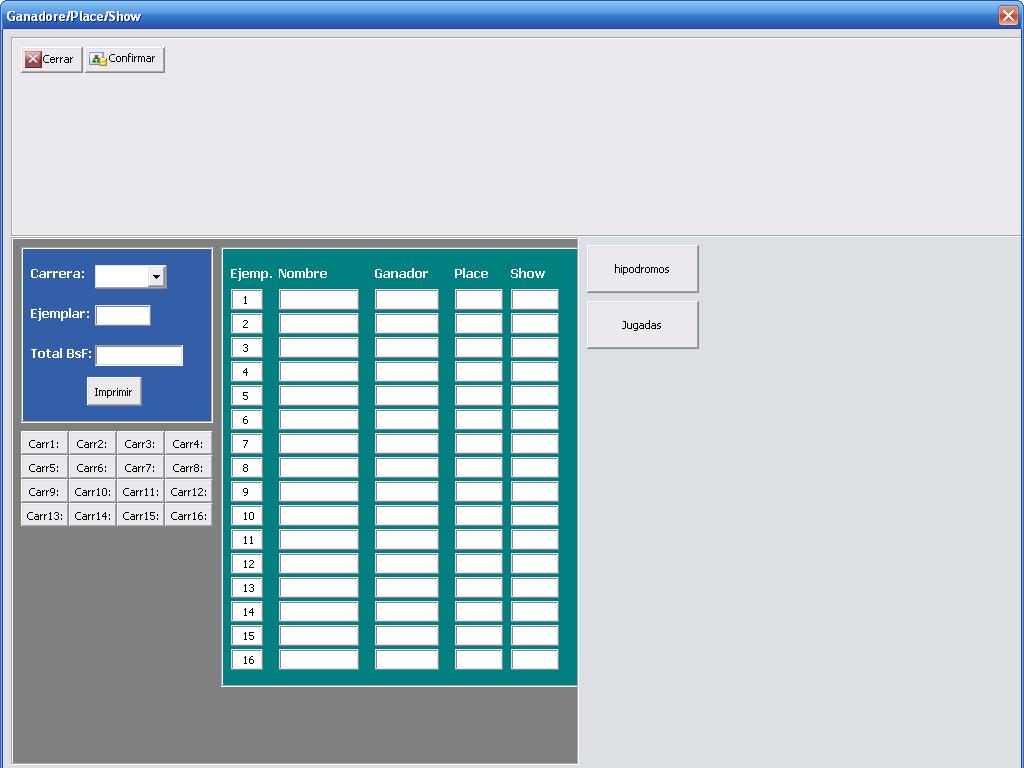Select the Carr13: button

[44, 515]
